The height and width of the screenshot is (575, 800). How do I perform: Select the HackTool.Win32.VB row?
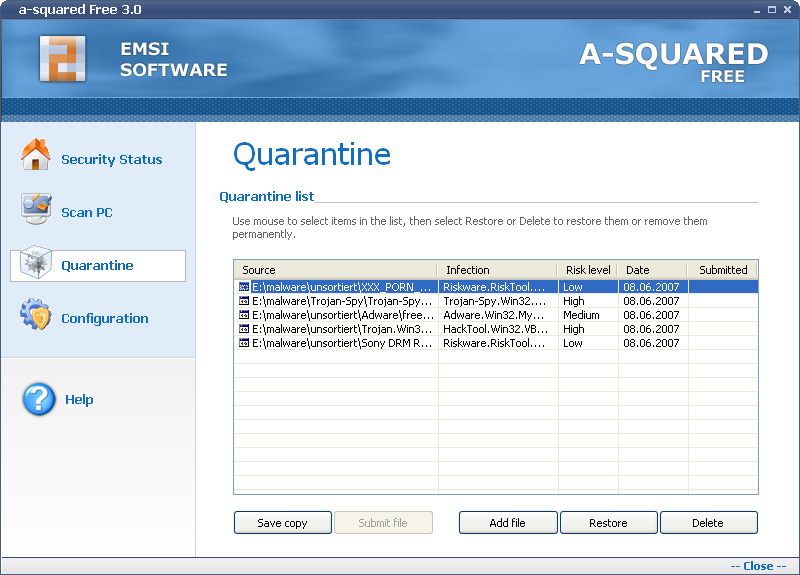click(494, 329)
